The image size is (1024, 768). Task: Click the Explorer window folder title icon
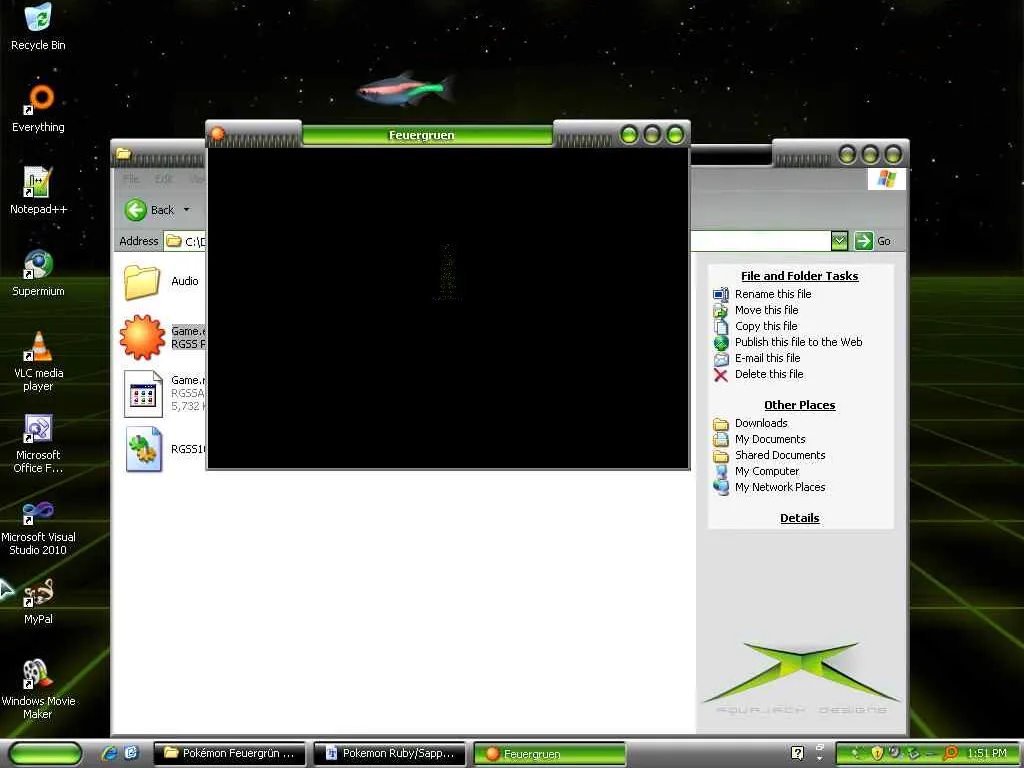click(x=123, y=154)
